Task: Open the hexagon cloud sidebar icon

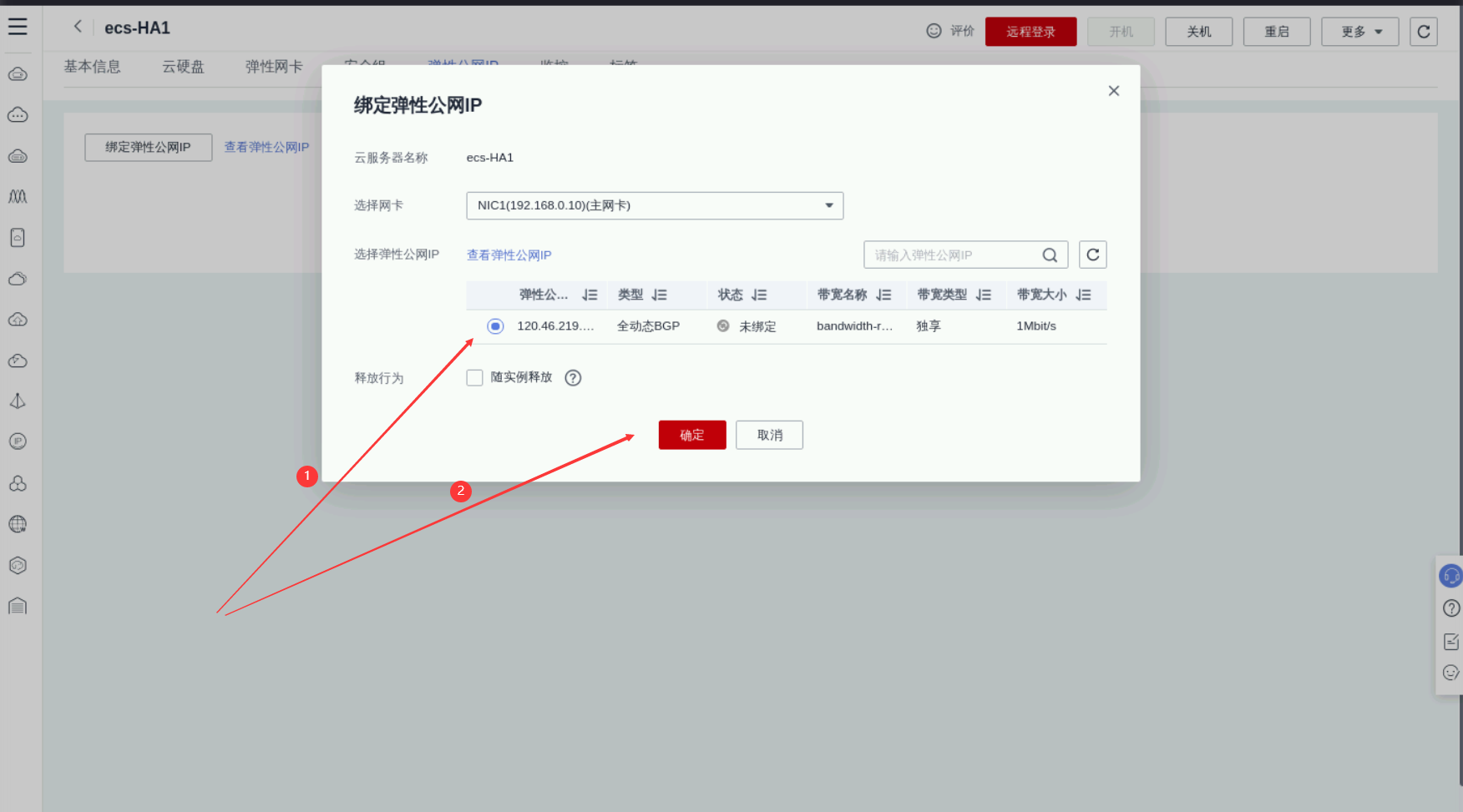Action: 18,565
